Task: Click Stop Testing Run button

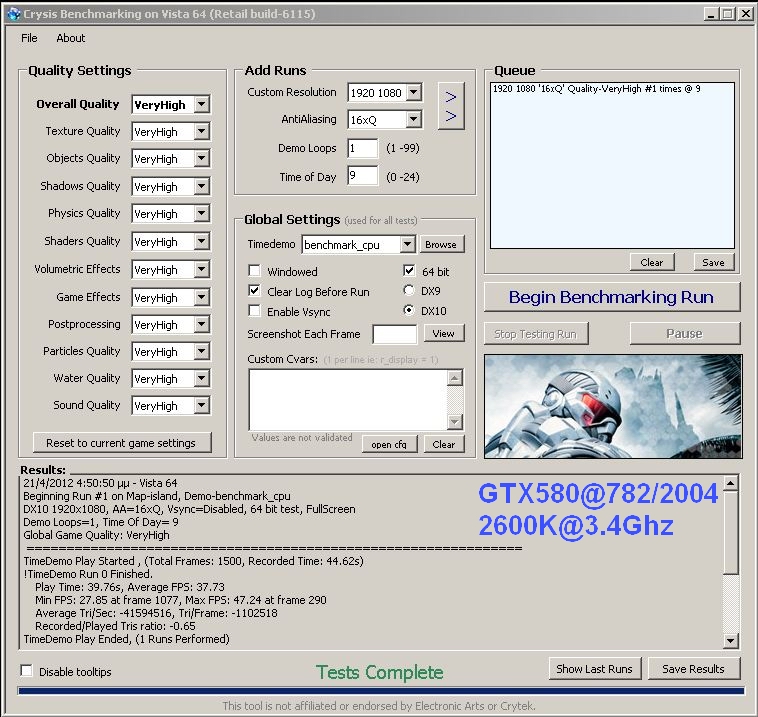Action: pyautogui.click(x=536, y=334)
